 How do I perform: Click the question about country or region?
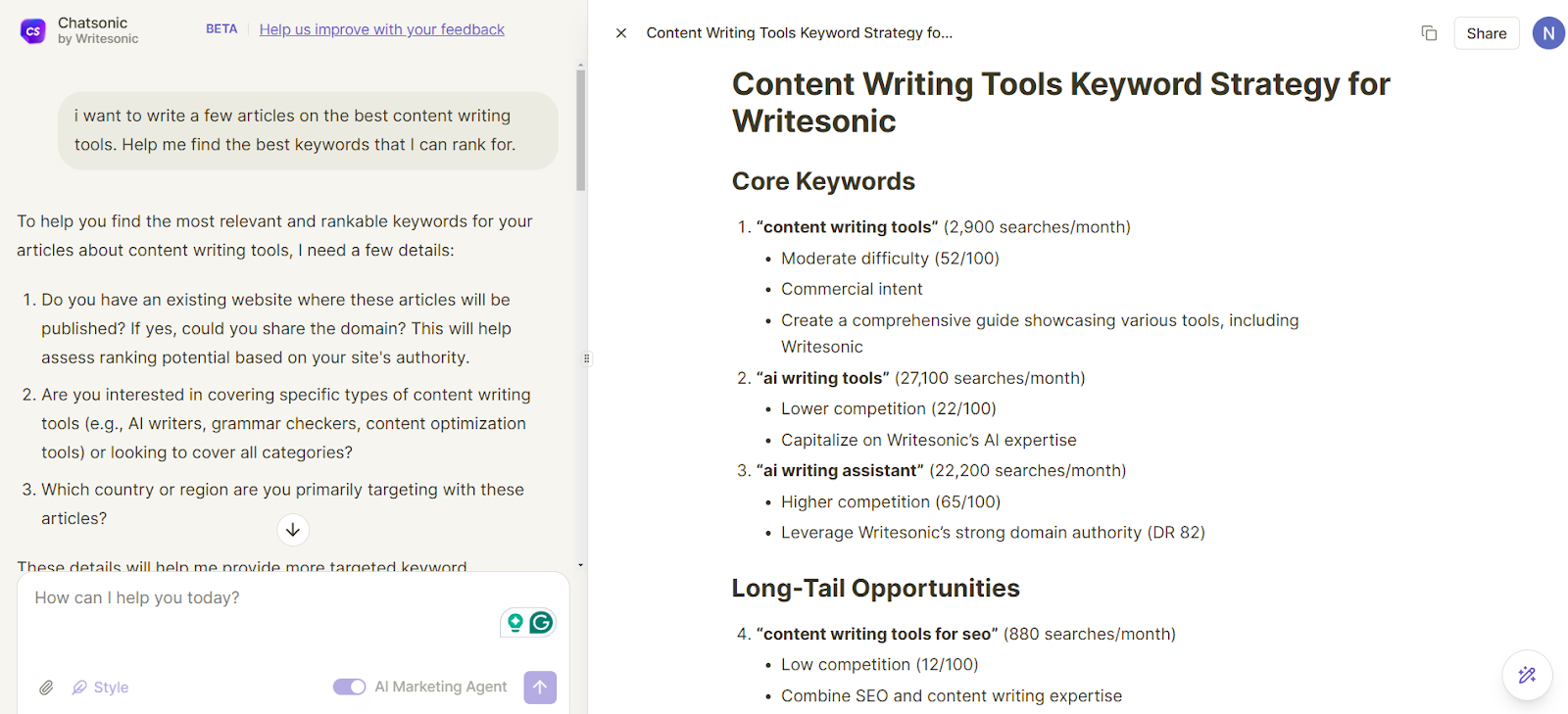coord(282,503)
